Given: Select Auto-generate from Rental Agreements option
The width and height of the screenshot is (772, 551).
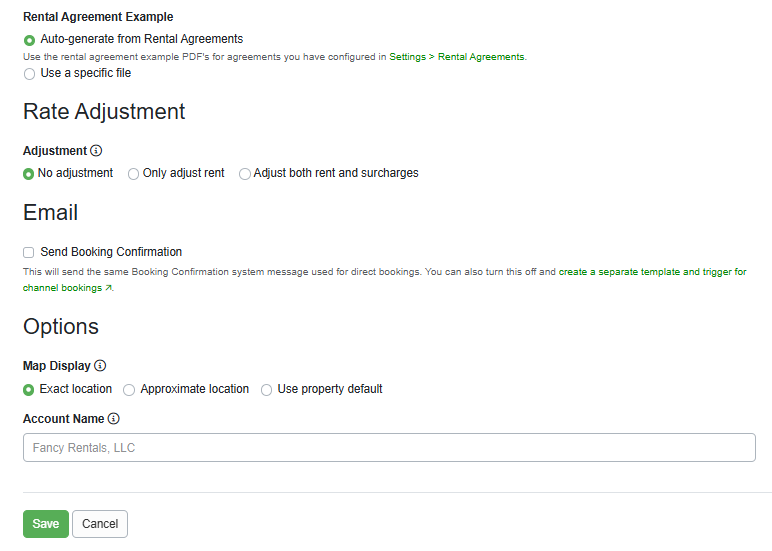Looking at the screenshot, I should tap(30, 40).
